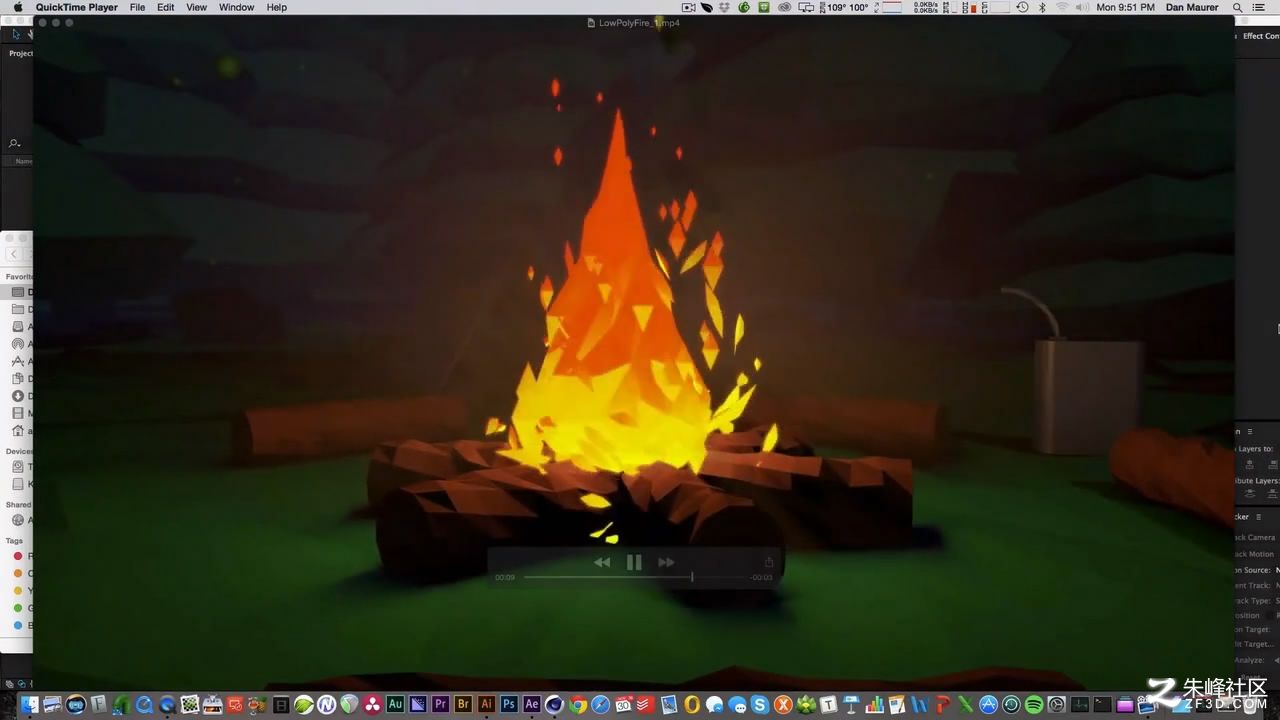The height and width of the screenshot is (720, 1280).
Task: Open Safari from the dock
Action: click(600, 704)
